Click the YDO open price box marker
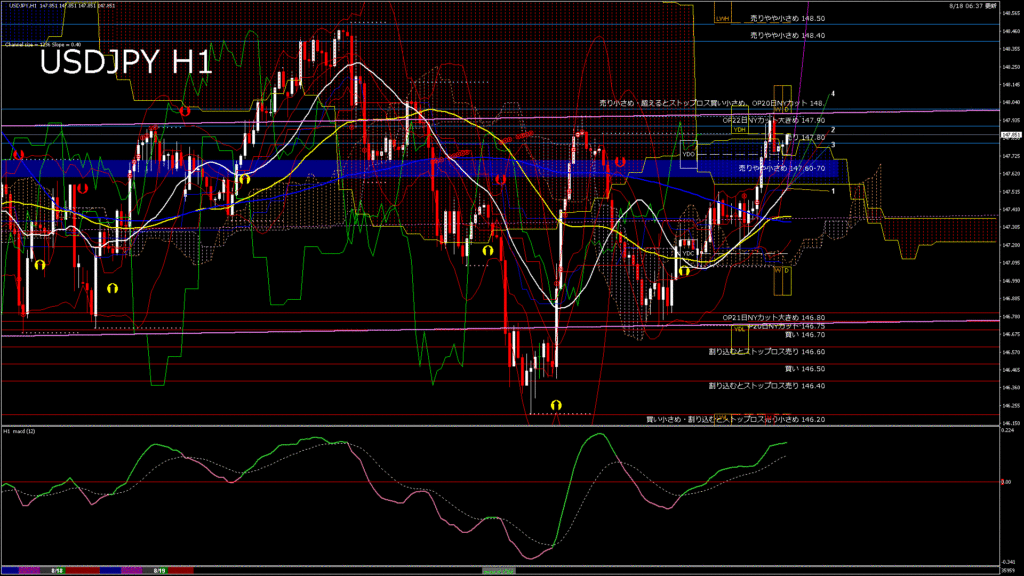This screenshot has width=1024, height=576. [688, 154]
